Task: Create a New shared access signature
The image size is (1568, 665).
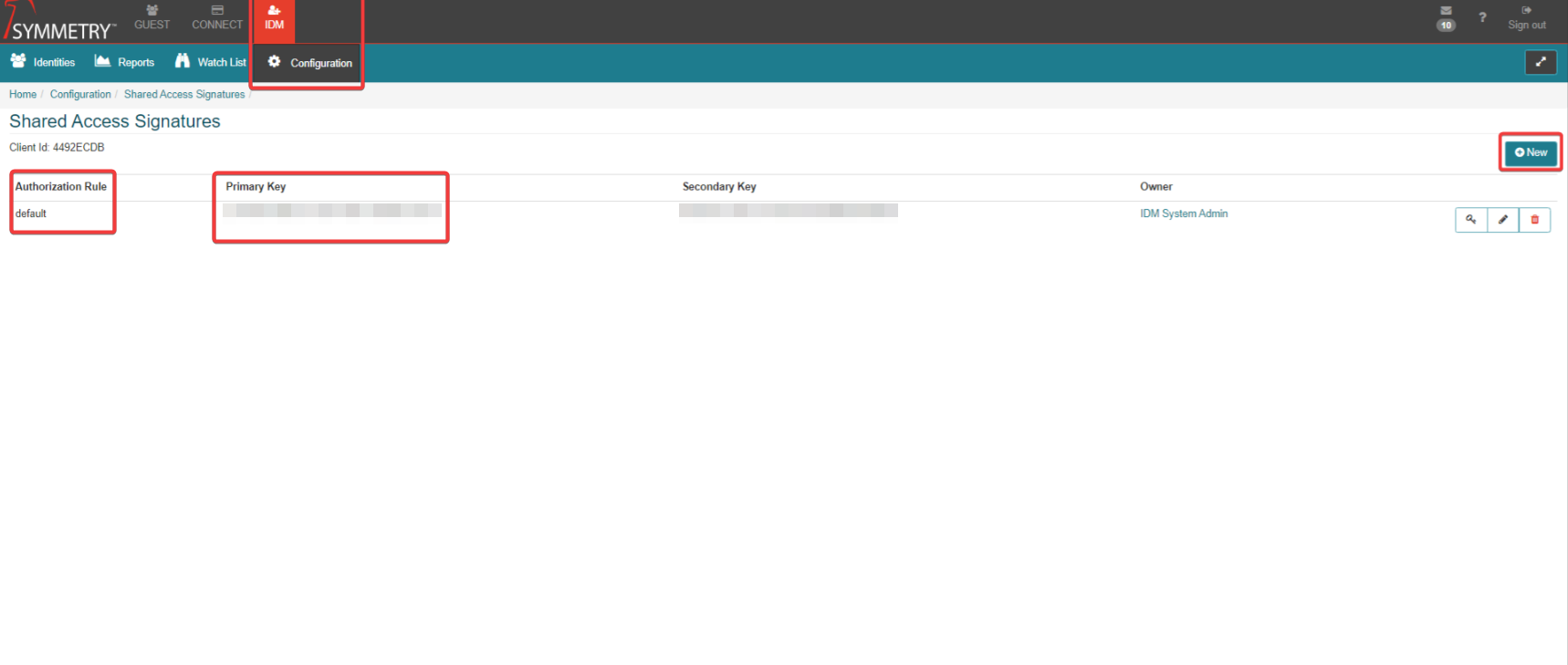Action: tap(1531, 152)
